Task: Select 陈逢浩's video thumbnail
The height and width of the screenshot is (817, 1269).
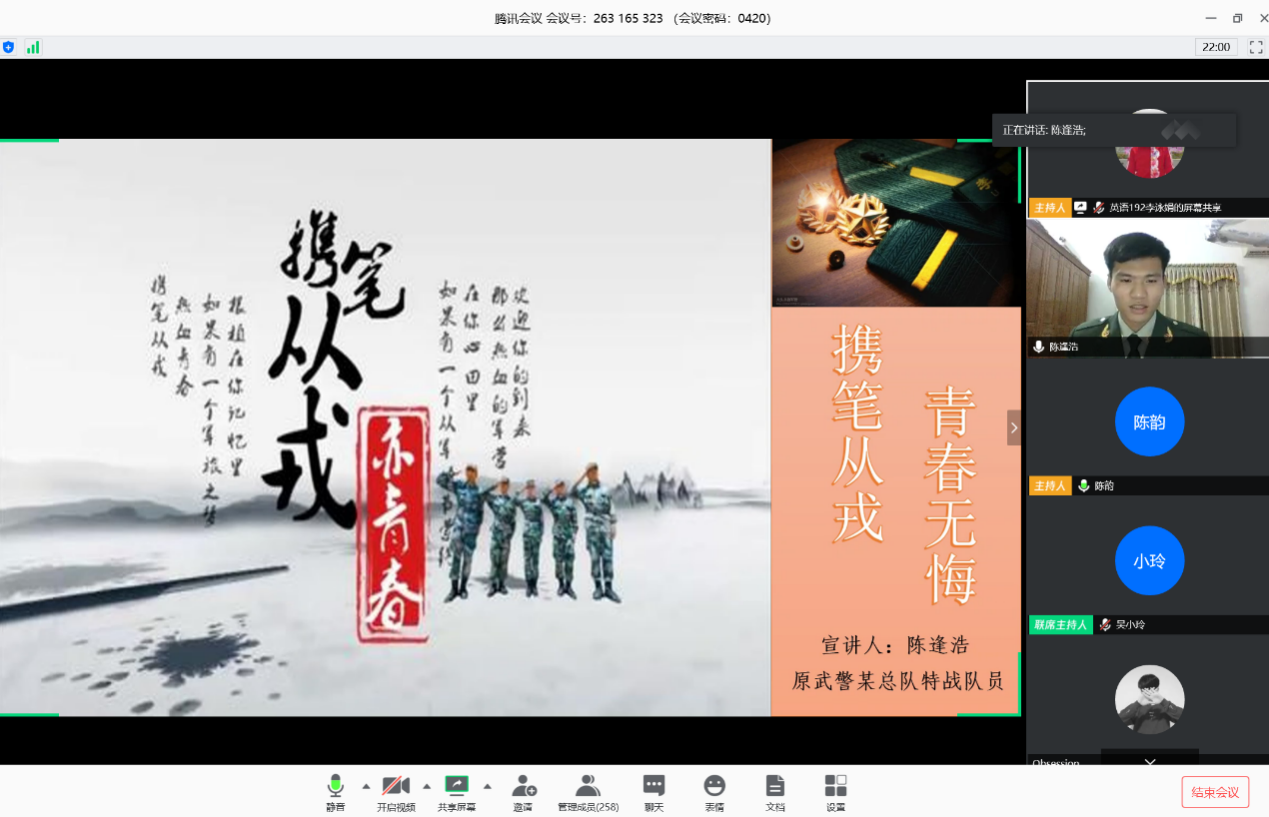Action: tap(1148, 288)
